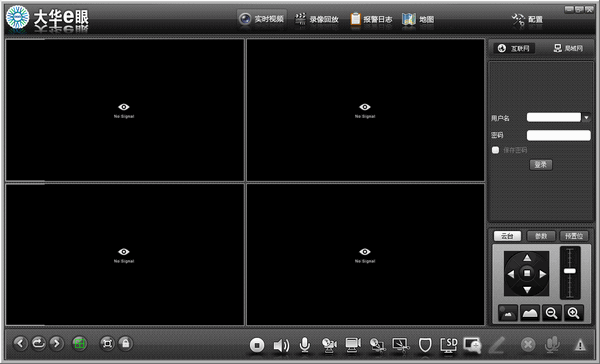This screenshot has height=364, width=600.
Task: Select the 预置位 preset tab
Action: click(x=574, y=236)
